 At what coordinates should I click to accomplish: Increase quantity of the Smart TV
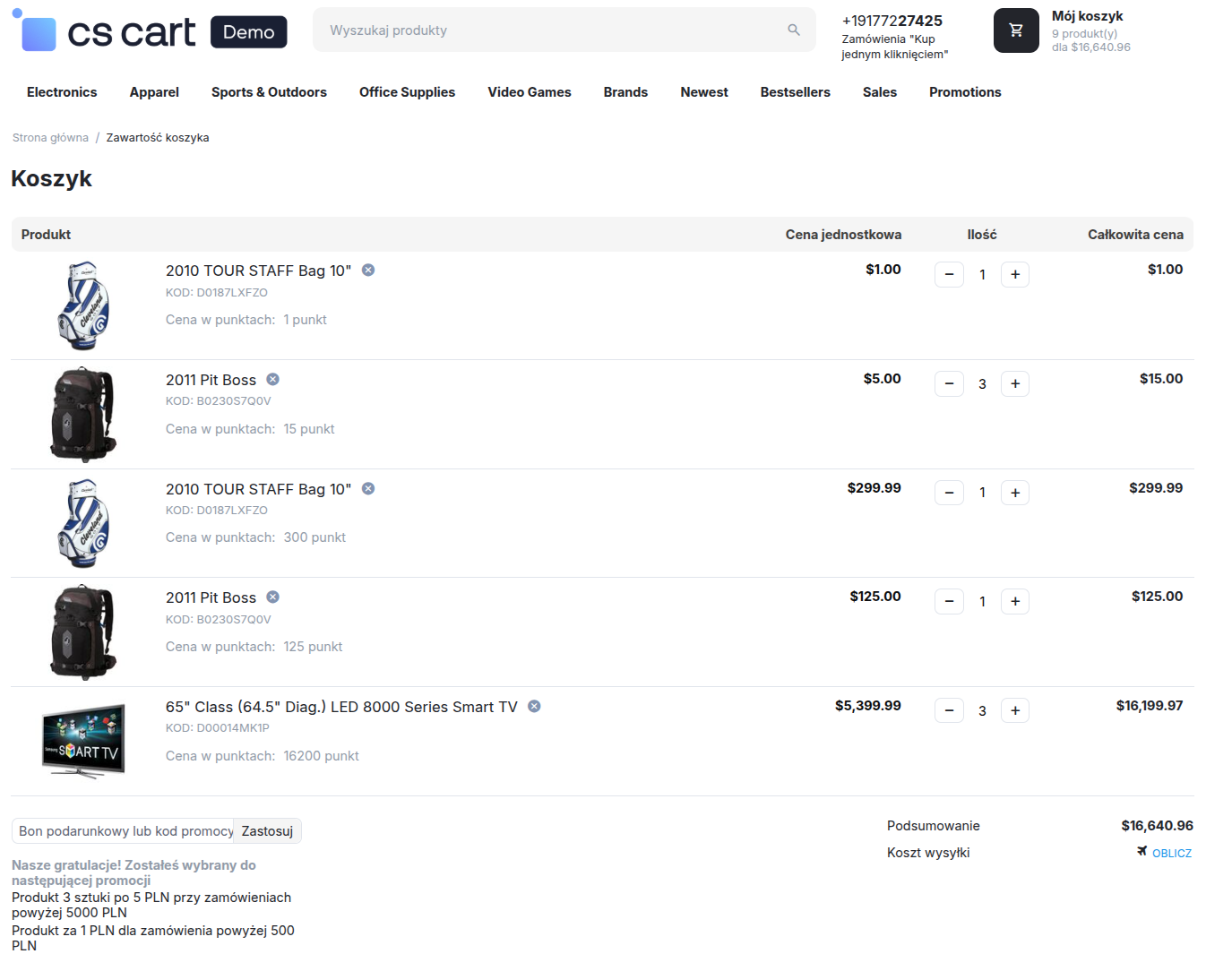(x=1015, y=710)
